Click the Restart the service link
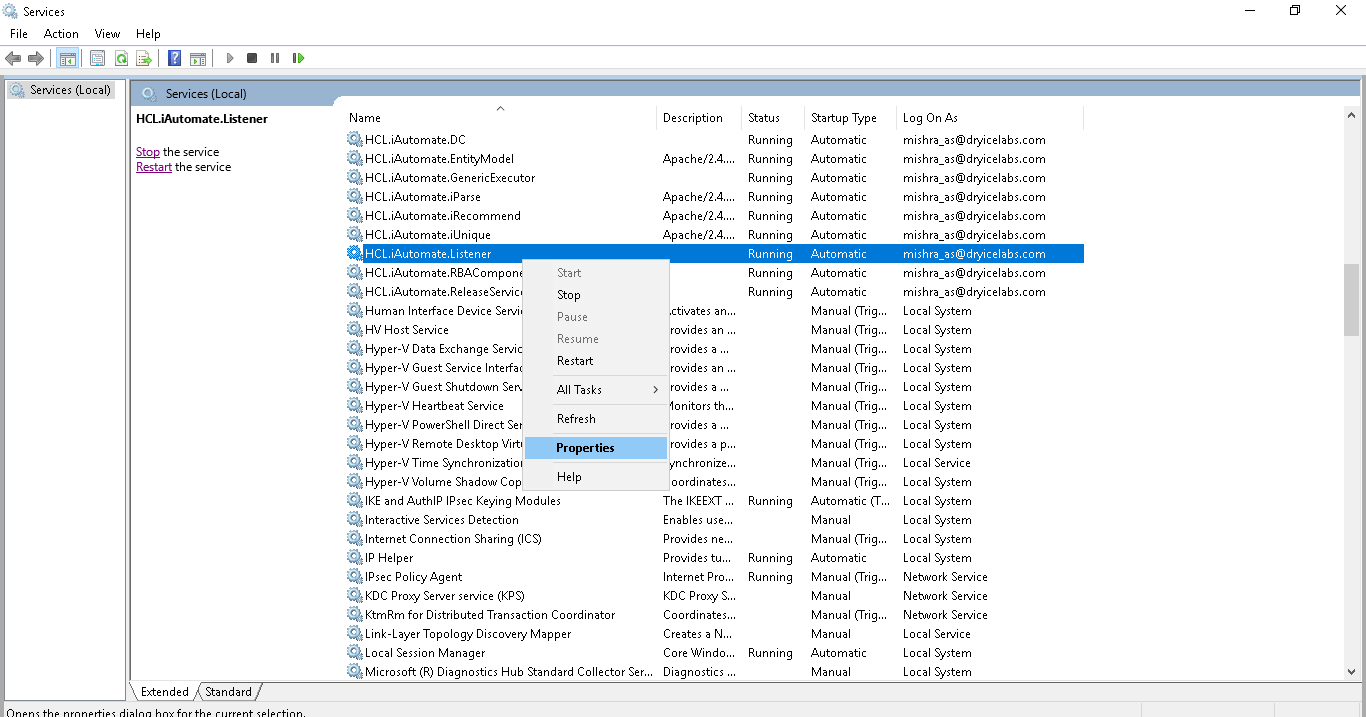This screenshot has height=717, width=1366. [154, 167]
